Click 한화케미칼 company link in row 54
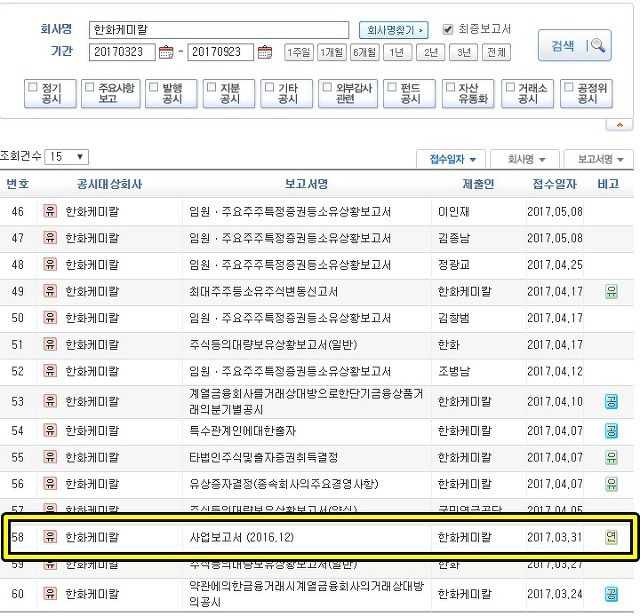 click(x=92, y=431)
